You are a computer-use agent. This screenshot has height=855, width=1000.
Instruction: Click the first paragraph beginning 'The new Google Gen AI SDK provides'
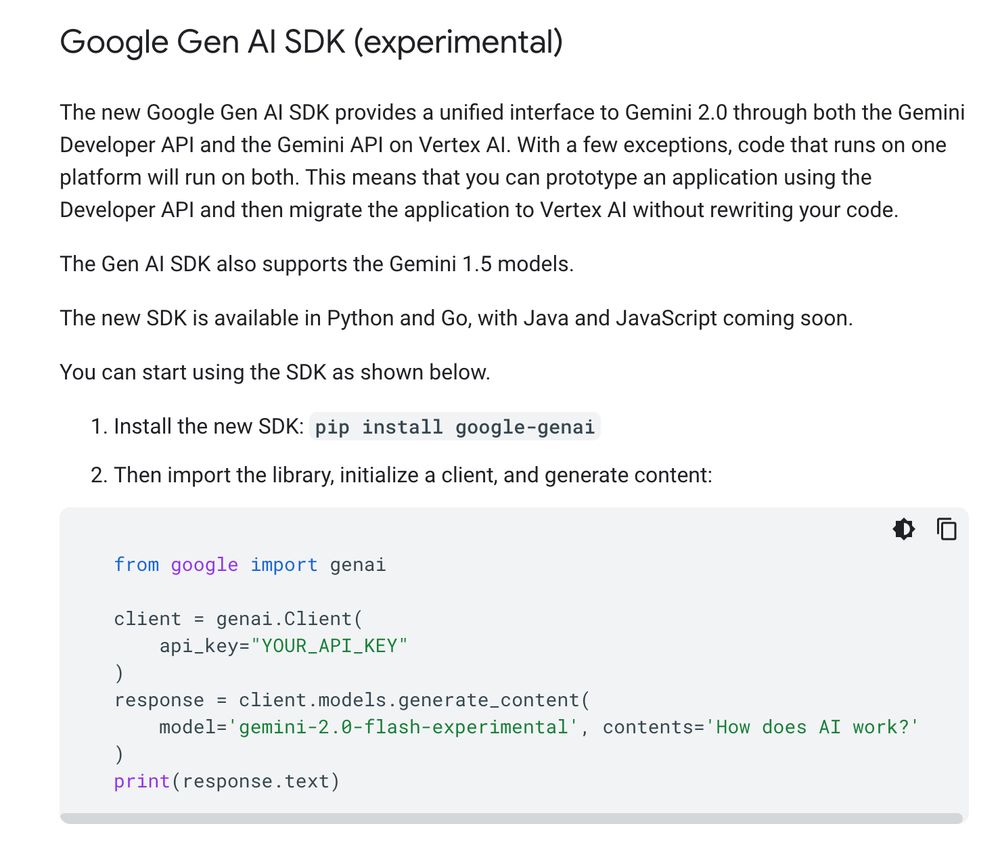[512, 161]
